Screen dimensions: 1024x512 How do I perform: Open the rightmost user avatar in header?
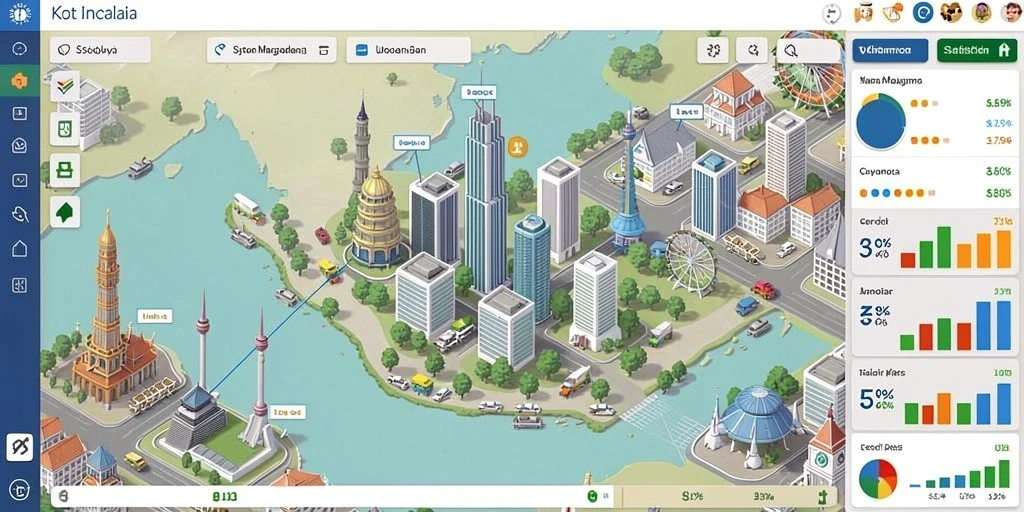[x=1010, y=13]
